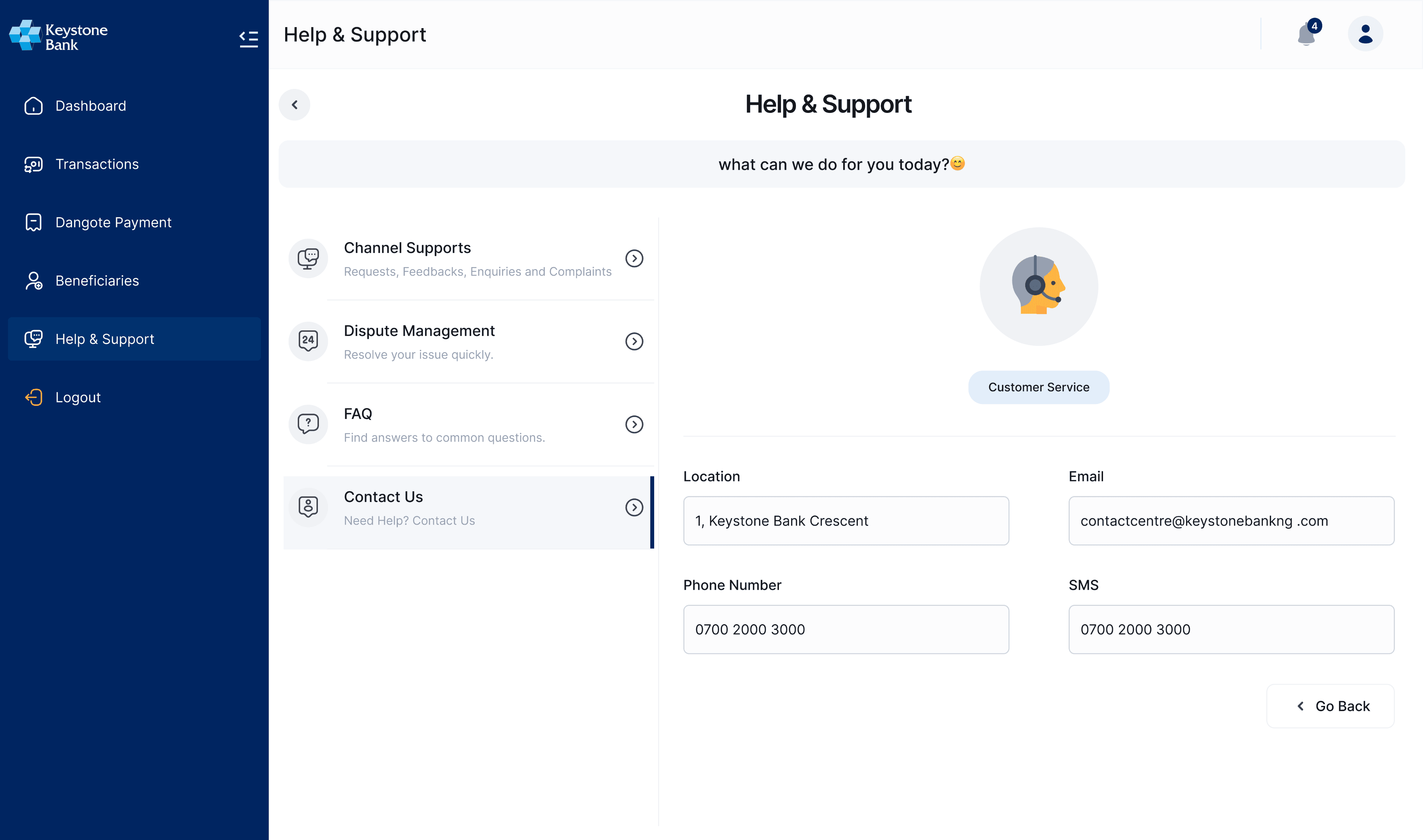Click the Dashboard home icon
Screen dimensions: 1423x840
33,106
